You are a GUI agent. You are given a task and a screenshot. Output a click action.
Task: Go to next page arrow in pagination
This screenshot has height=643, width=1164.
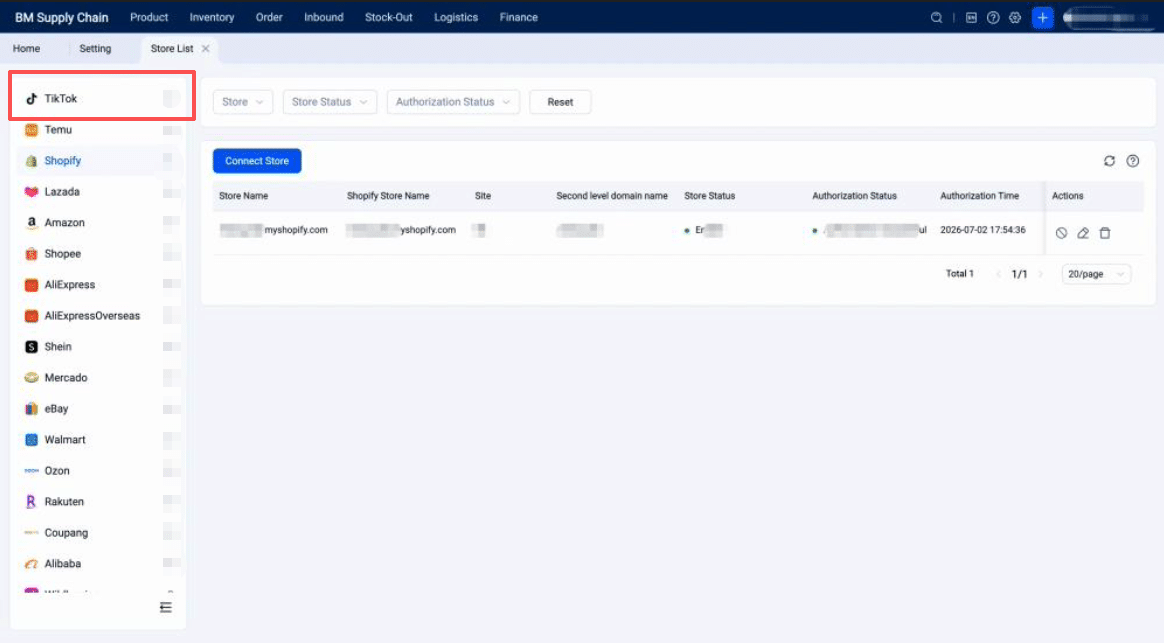coord(1041,274)
